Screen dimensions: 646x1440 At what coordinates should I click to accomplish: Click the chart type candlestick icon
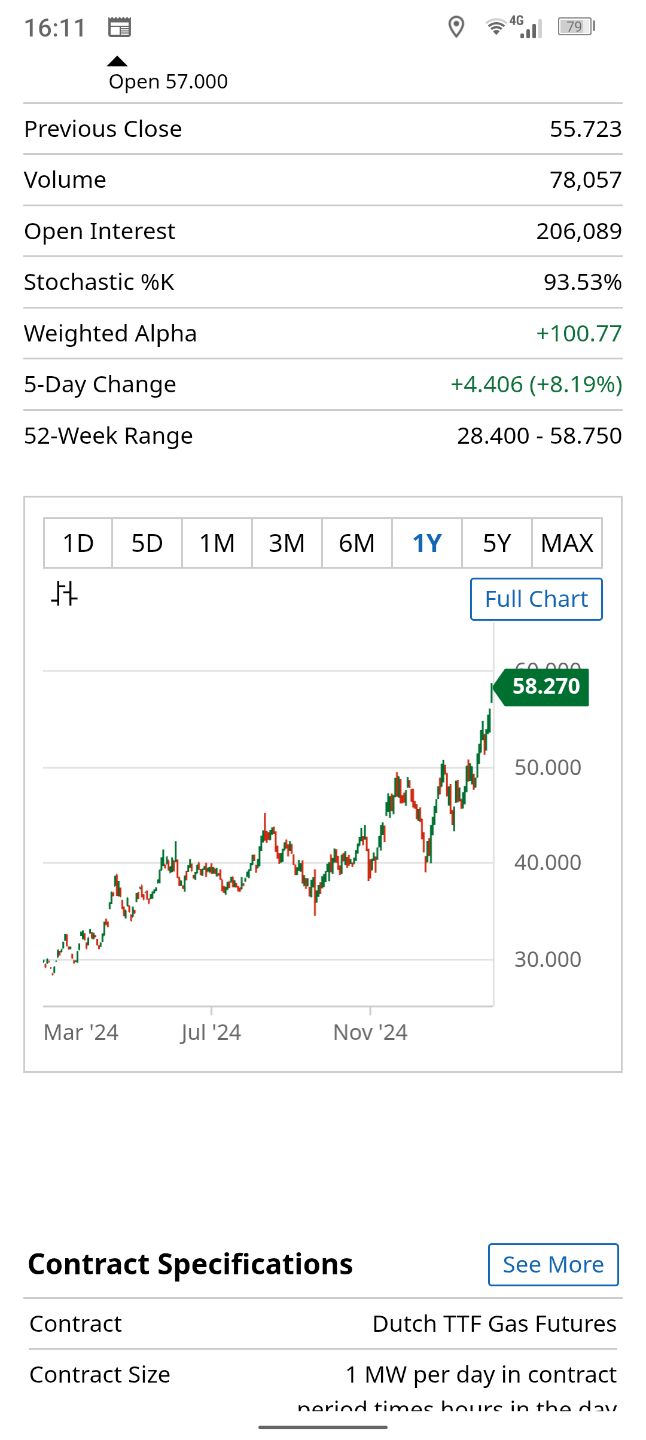(64, 594)
